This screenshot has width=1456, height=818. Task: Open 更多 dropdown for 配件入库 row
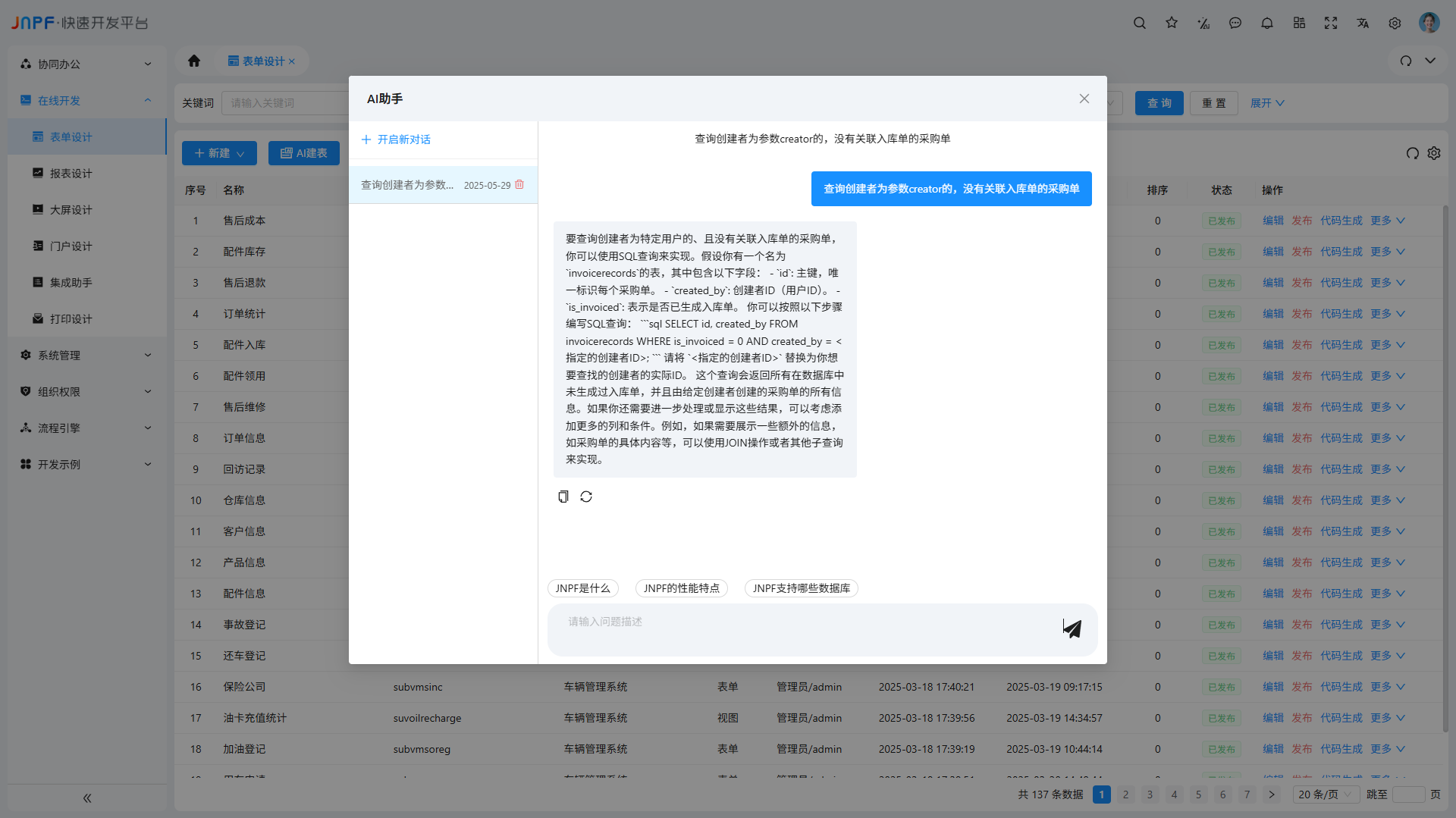coord(1387,345)
